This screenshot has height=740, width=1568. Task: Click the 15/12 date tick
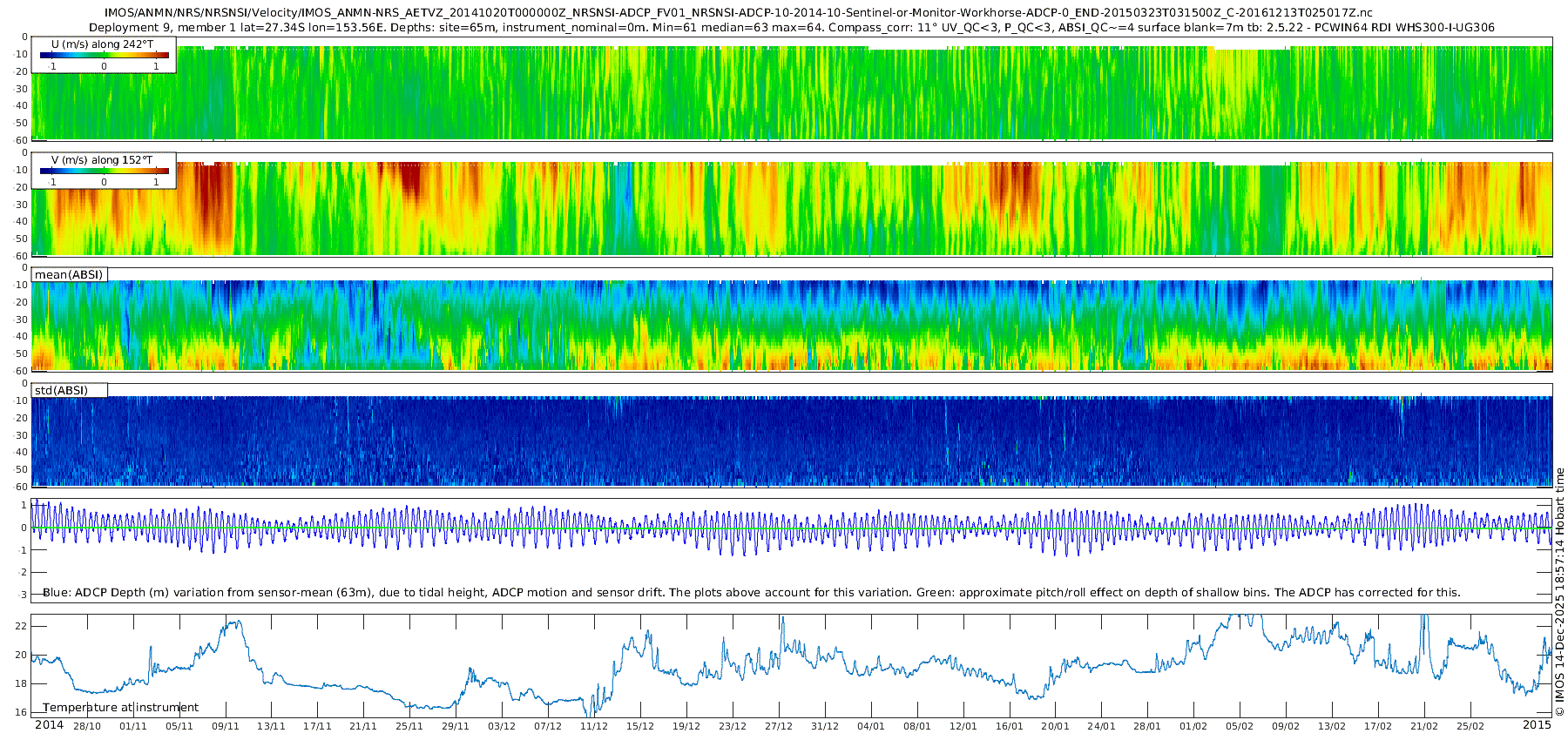pos(640,726)
